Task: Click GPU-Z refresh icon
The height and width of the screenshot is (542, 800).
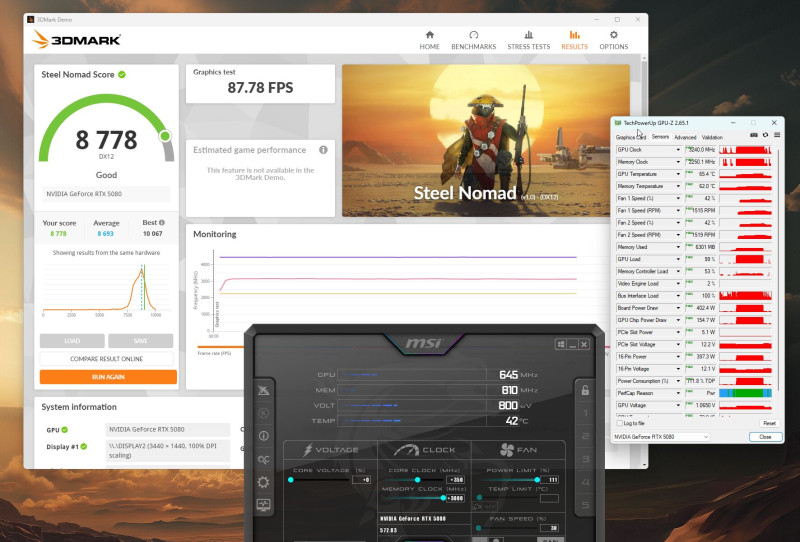Action: (x=765, y=135)
